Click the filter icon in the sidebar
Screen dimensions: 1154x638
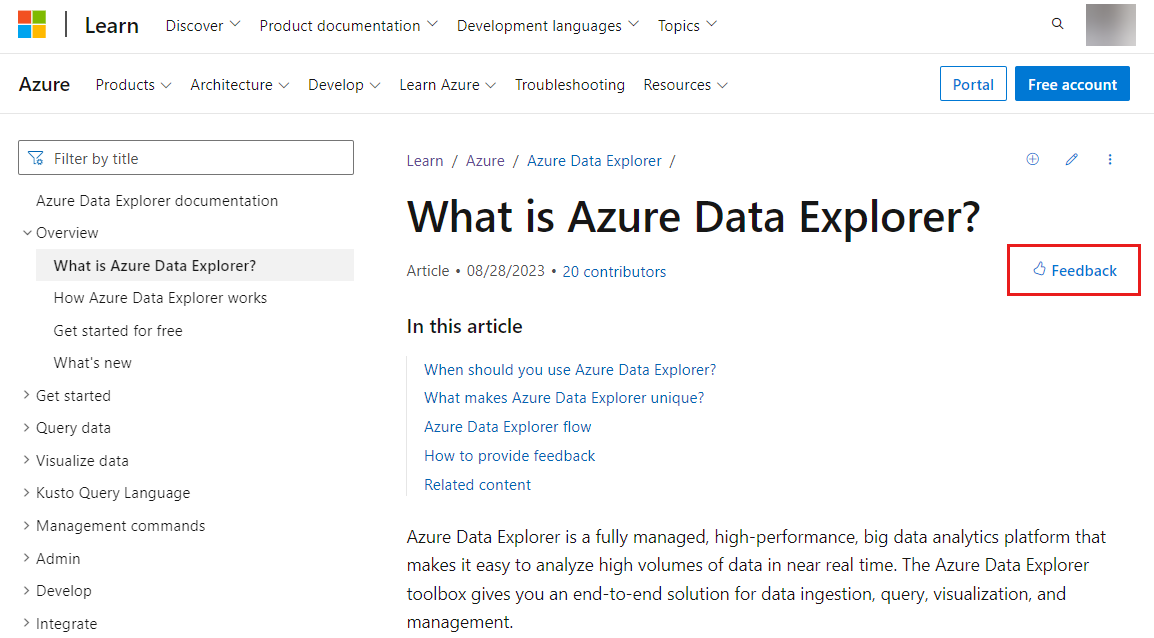point(36,157)
